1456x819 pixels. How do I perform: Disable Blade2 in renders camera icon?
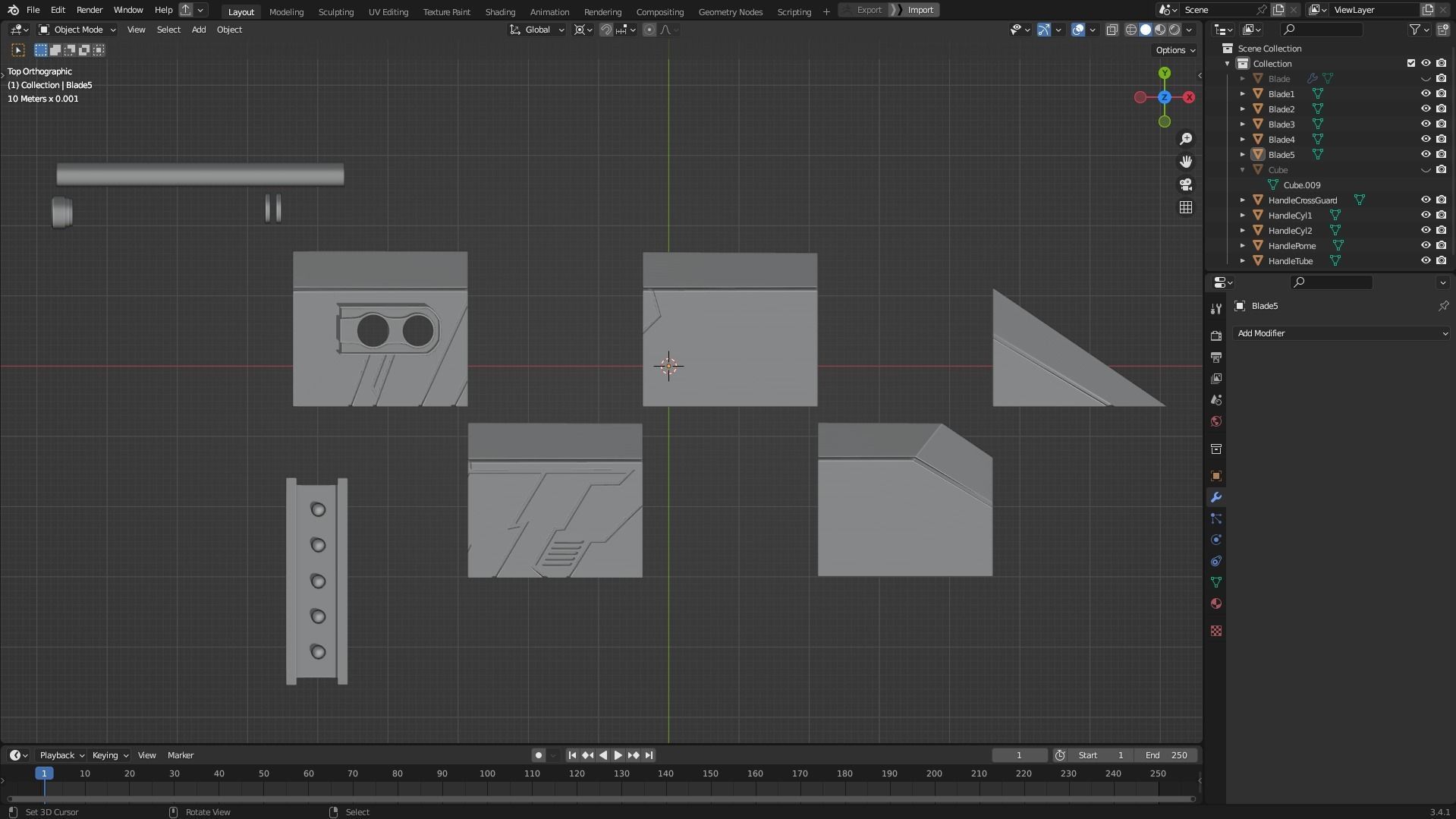click(x=1441, y=109)
